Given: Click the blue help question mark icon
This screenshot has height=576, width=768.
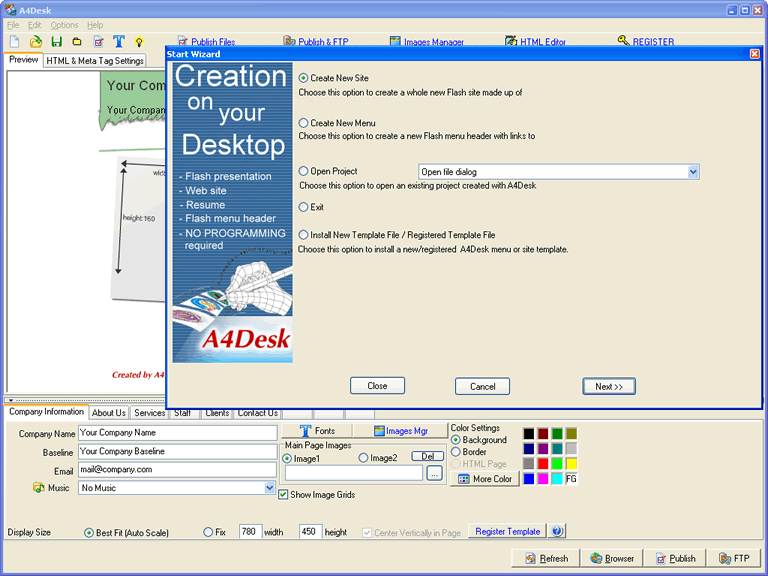Looking at the screenshot, I should pyautogui.click(x=557, y=531).
